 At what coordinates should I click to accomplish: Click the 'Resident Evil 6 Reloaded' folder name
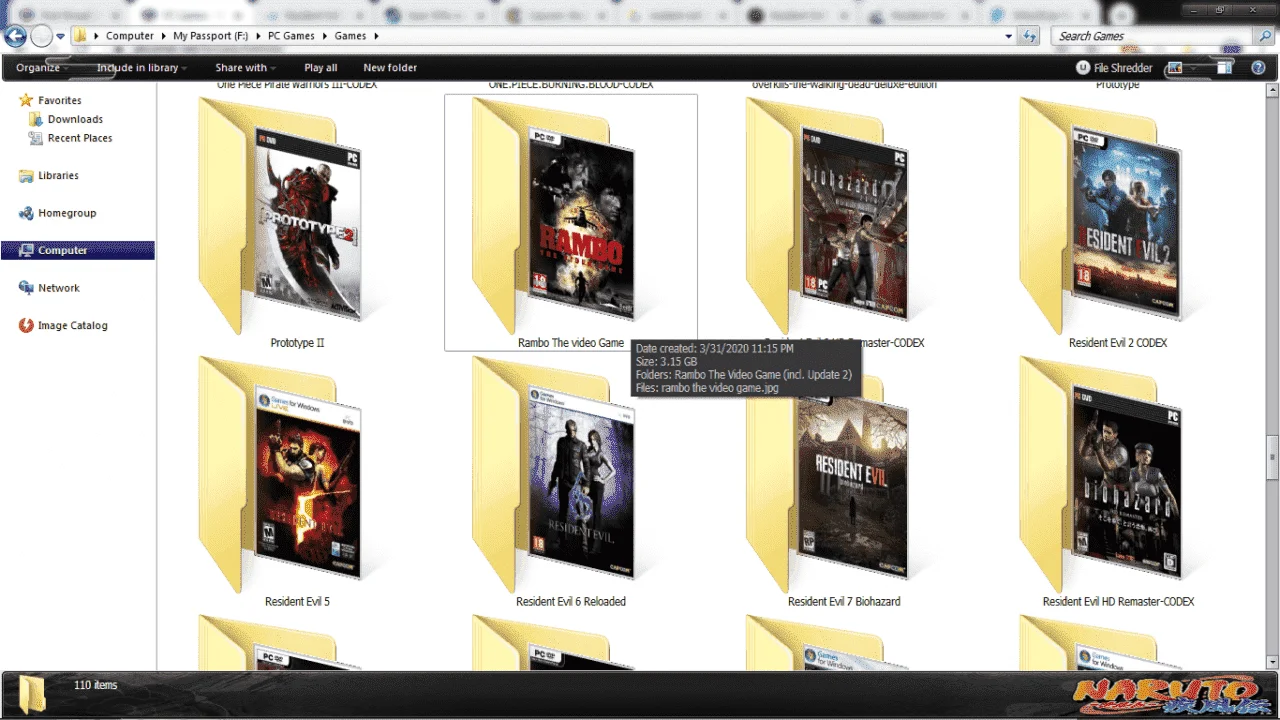[571, 601]
